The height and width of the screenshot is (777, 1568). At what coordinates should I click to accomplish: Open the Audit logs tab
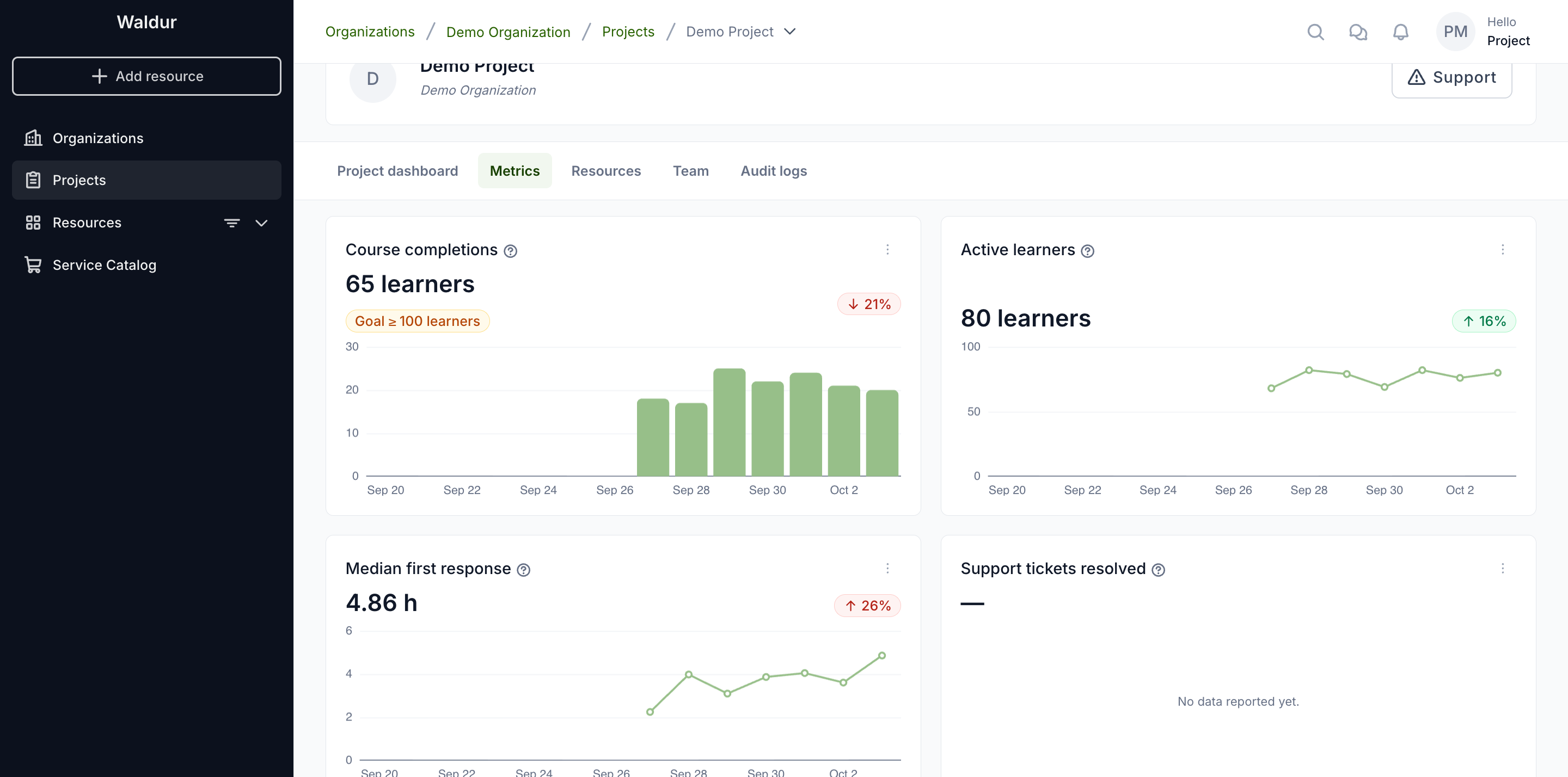click(x=773, y=171)
